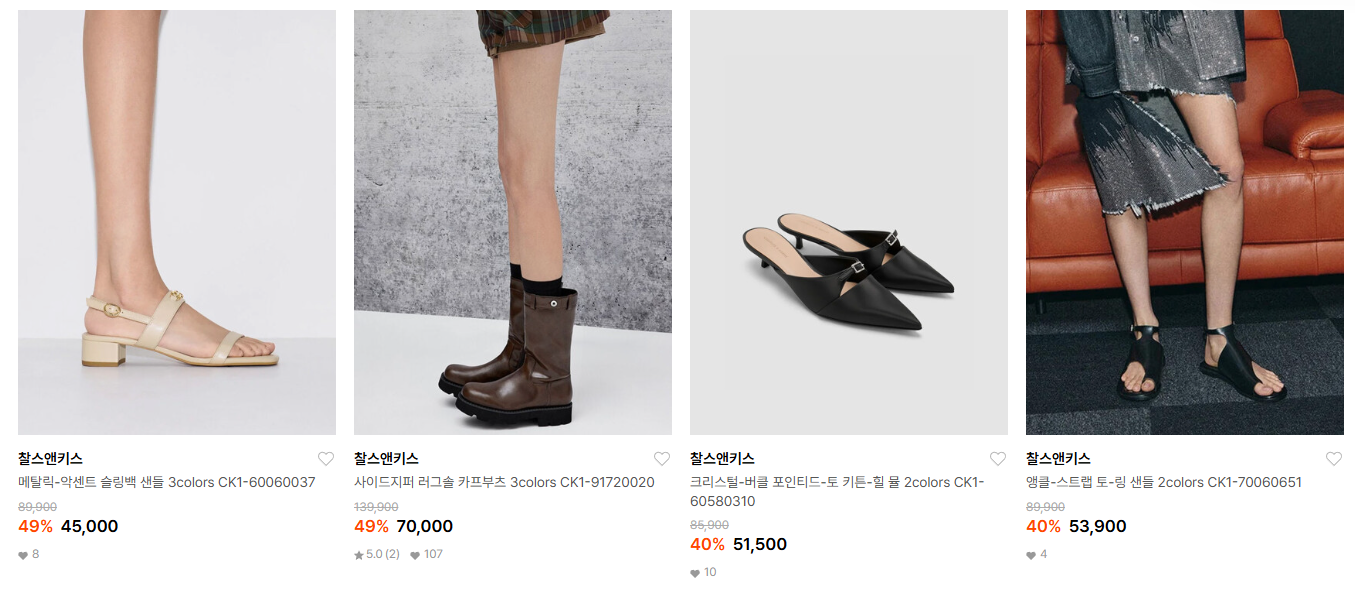Click the likes heart count showing 8
The image size is (1355, 591).
click(x=29, y=554)
